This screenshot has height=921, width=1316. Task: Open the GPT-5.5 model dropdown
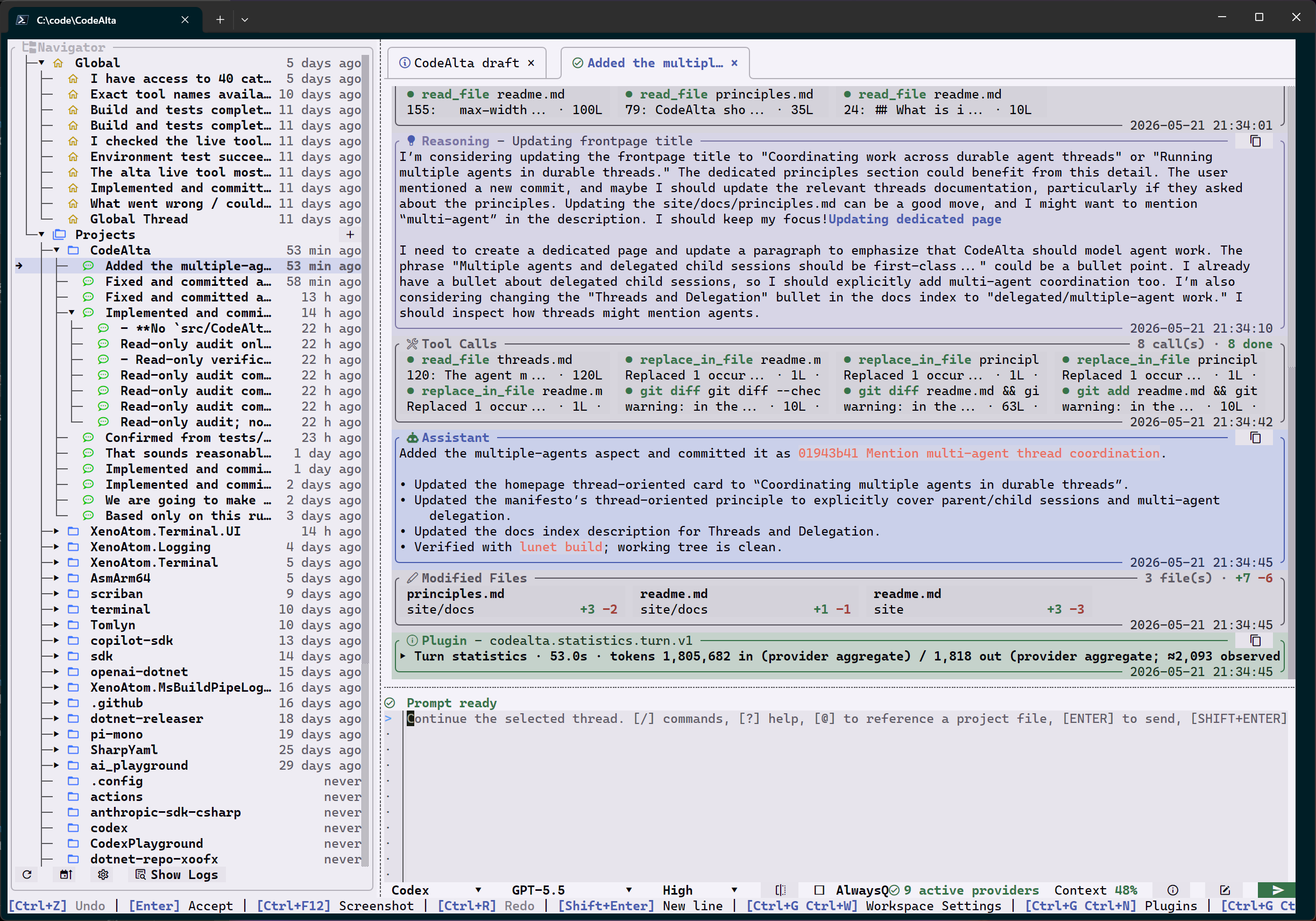571,890
